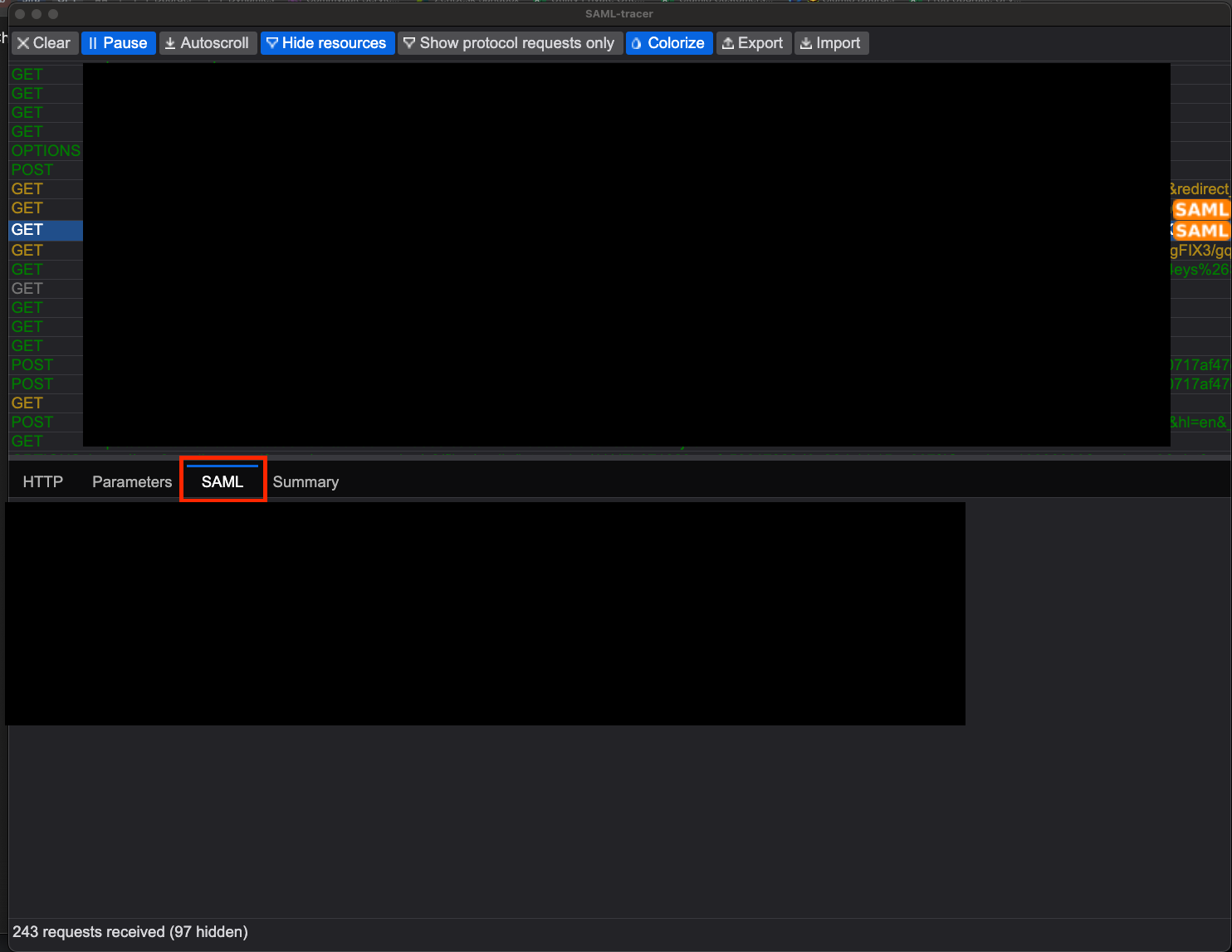The height and width of the screenshot is (952, 1232).
Task: Enable Show protocol requests only
Action: tap(510, 43)
